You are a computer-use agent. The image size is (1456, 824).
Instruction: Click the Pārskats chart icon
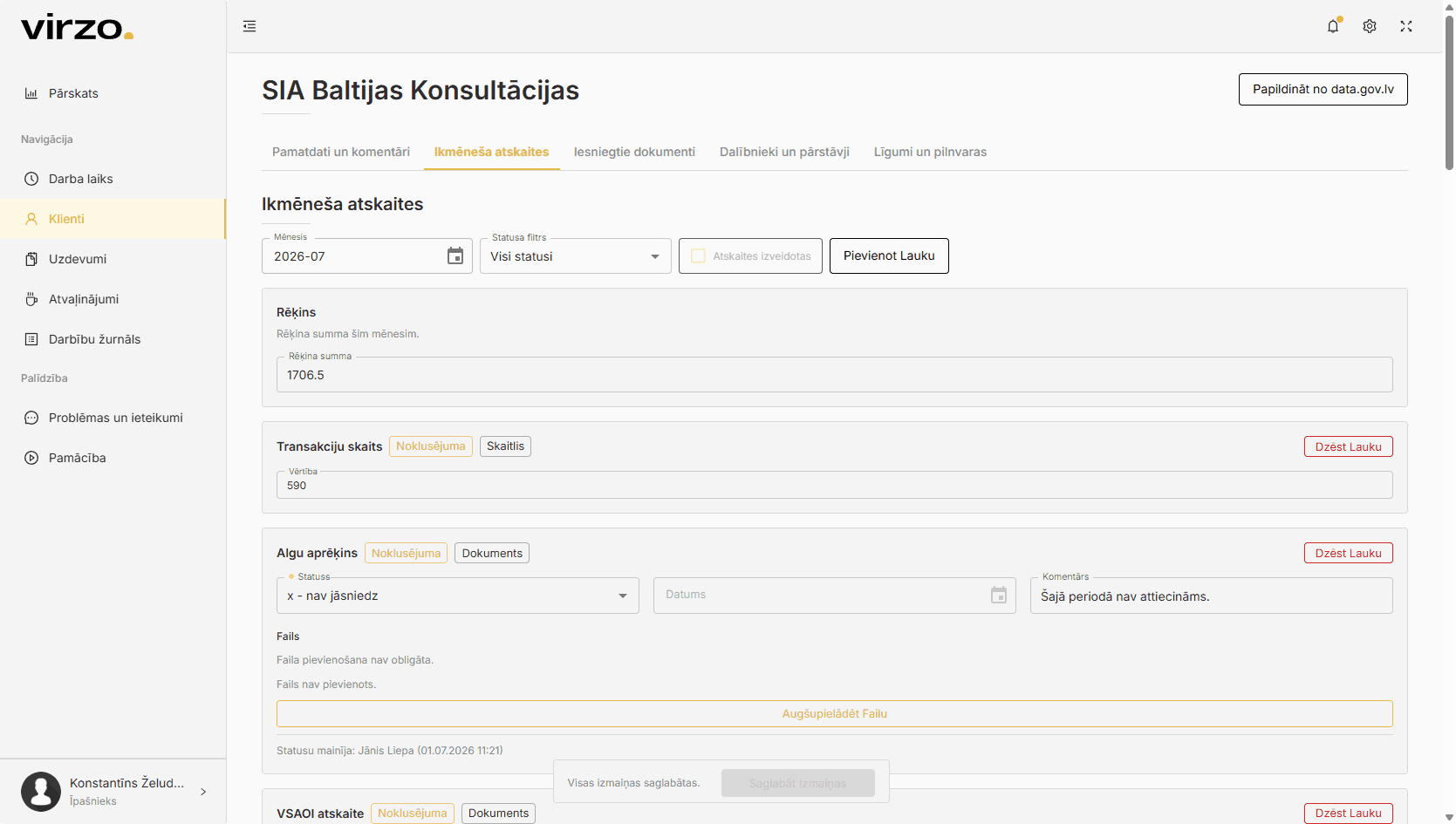pyautogui.click(x=31, y=93)
